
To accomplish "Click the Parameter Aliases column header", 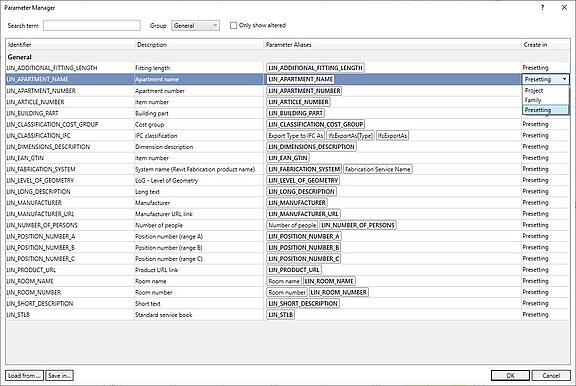I will click(393, 44).
